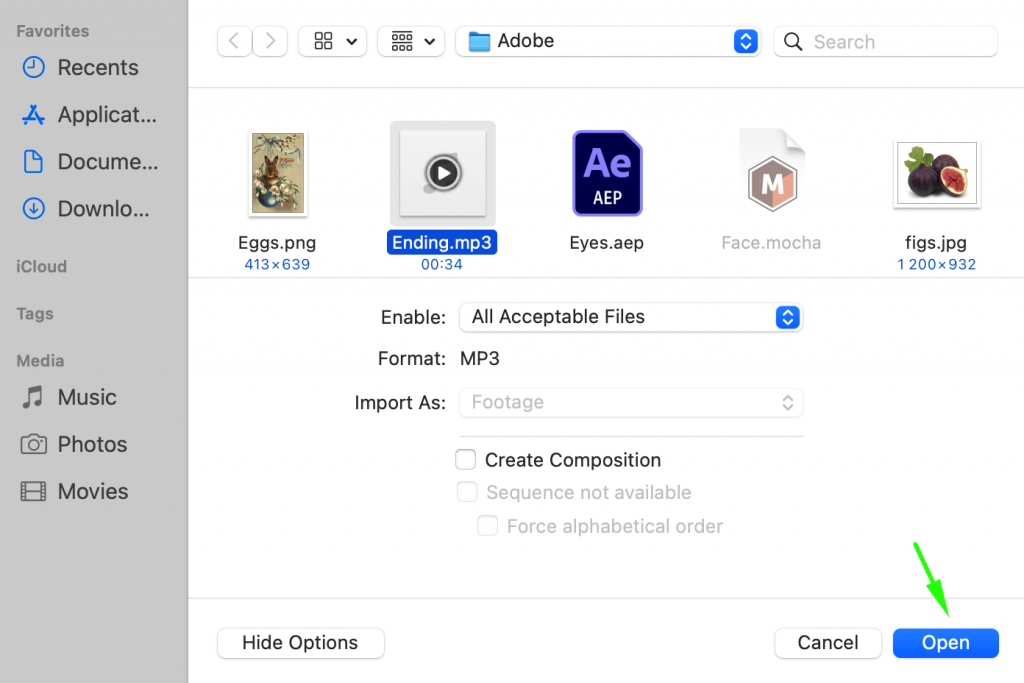
Task: Click the search magnifying glass icon
Action: tap(792, 42)
